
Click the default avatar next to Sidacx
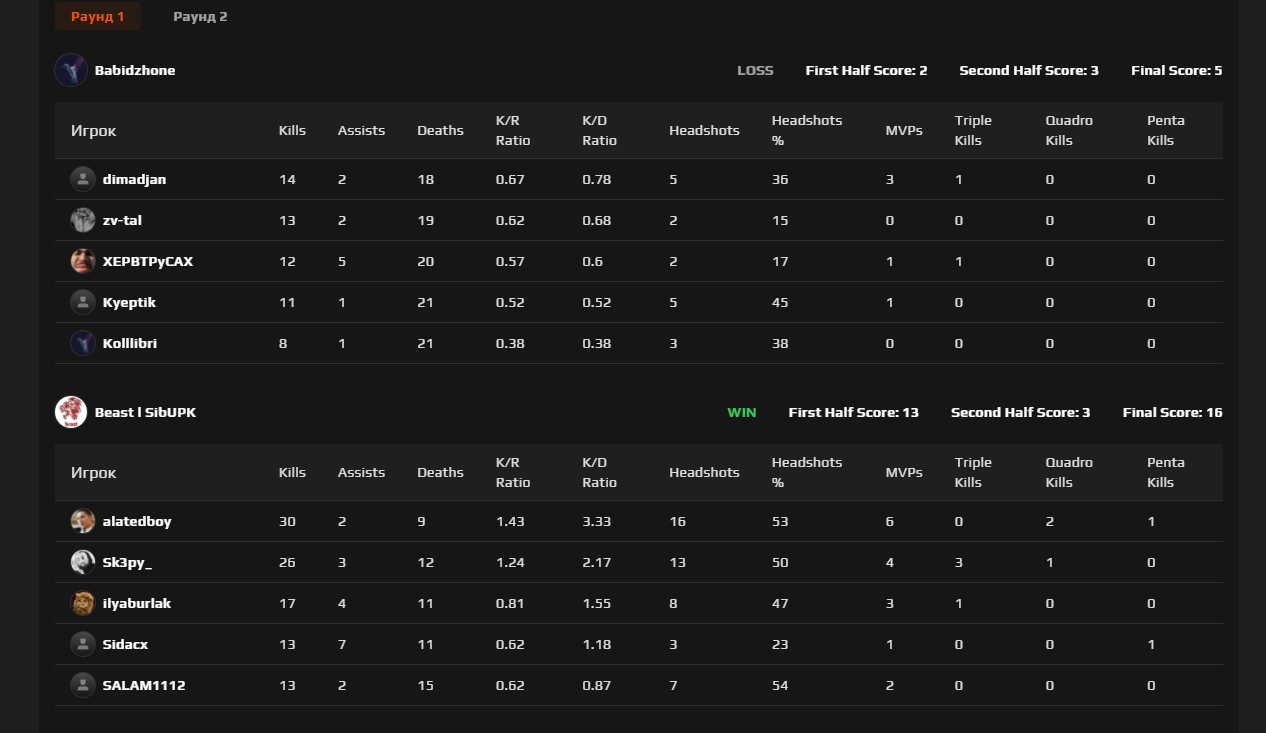[83, 645]
